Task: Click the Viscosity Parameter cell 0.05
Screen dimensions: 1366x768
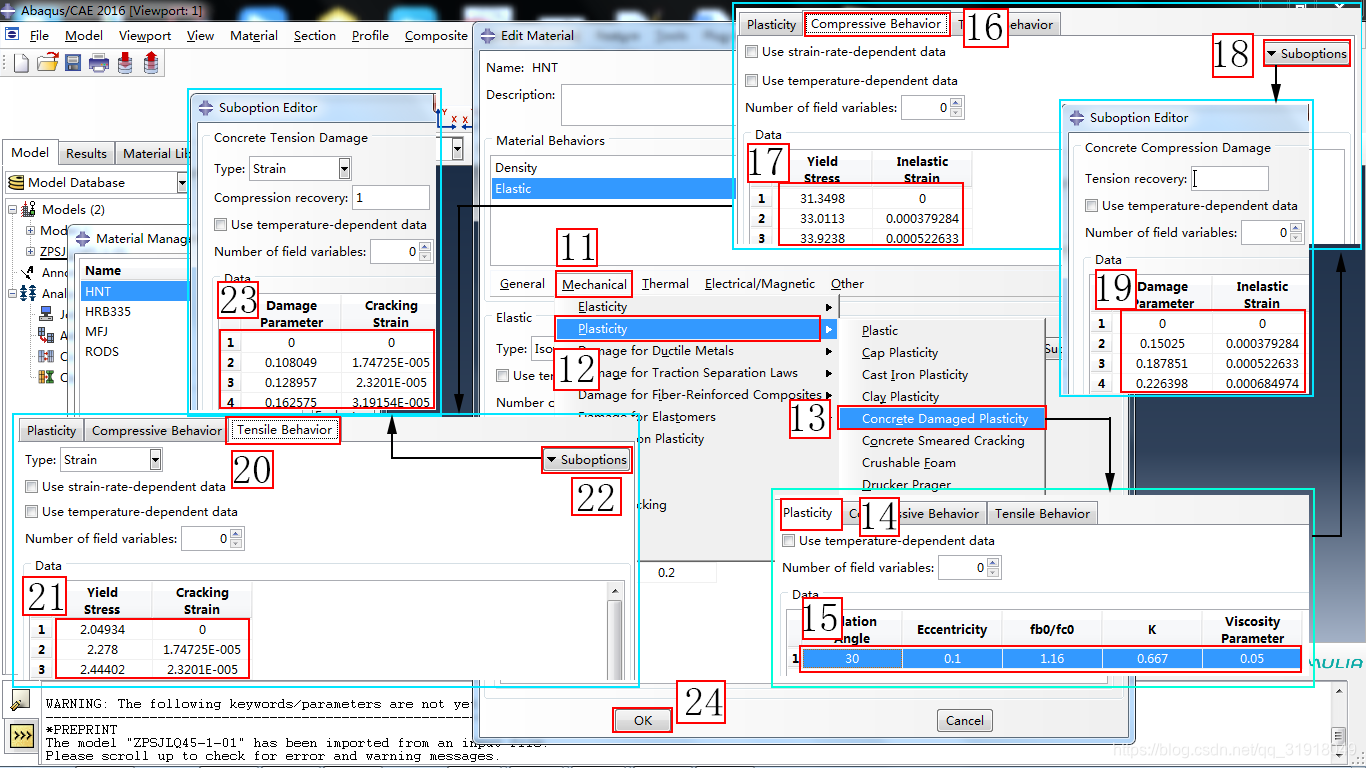Action: (1251, 659)
